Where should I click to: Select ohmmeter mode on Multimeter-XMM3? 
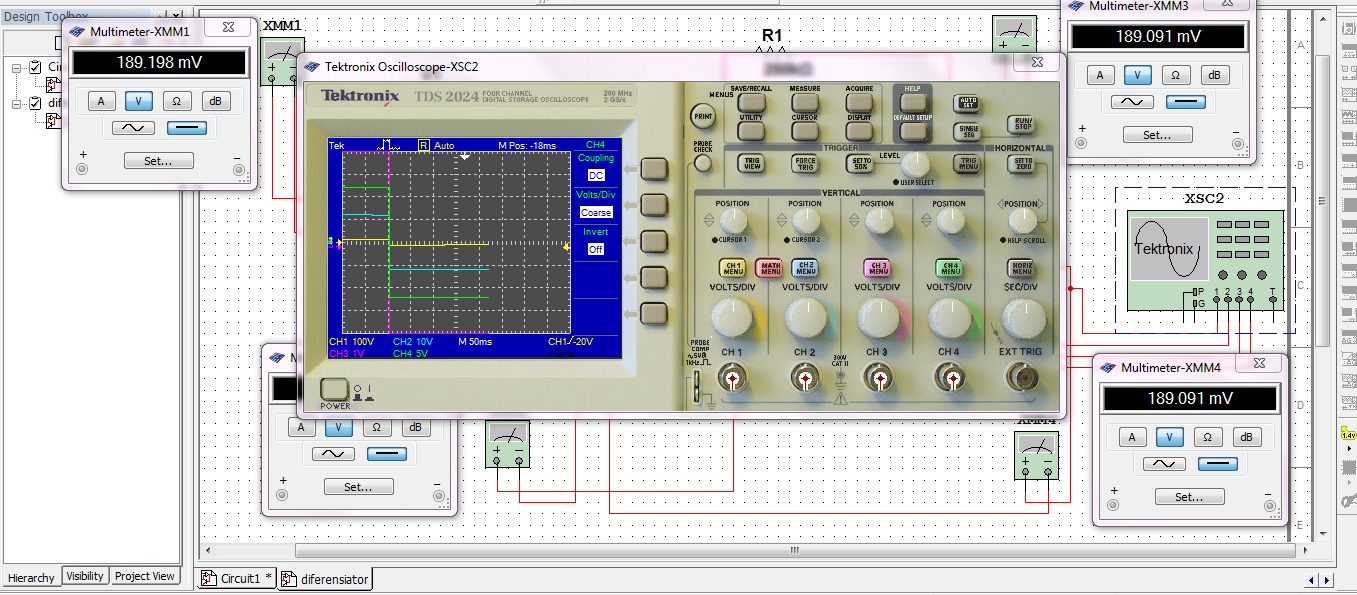pyautogui.click(x=1176, y=75)
